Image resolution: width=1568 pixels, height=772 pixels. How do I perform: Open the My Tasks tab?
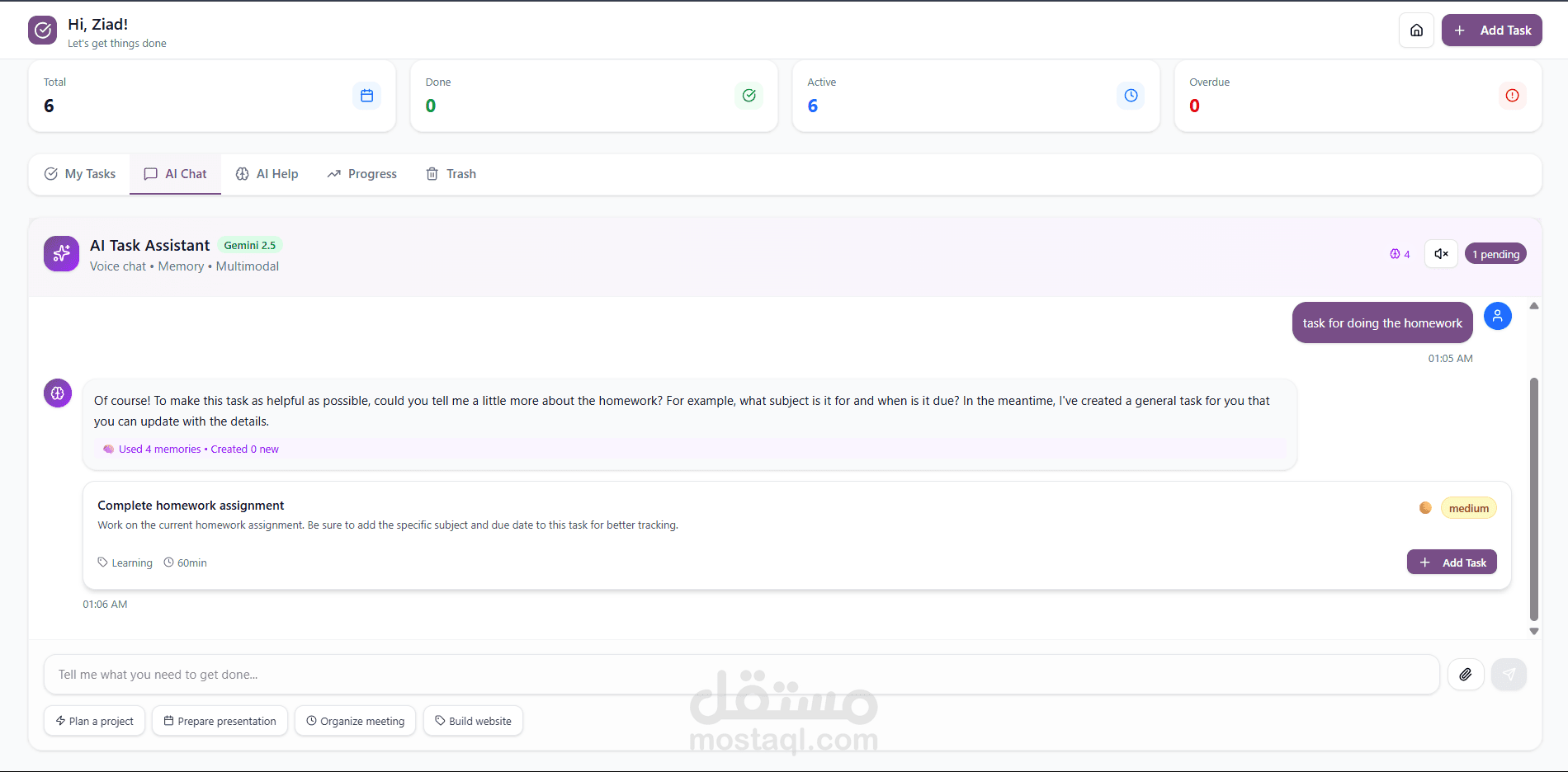pos(79,174)
